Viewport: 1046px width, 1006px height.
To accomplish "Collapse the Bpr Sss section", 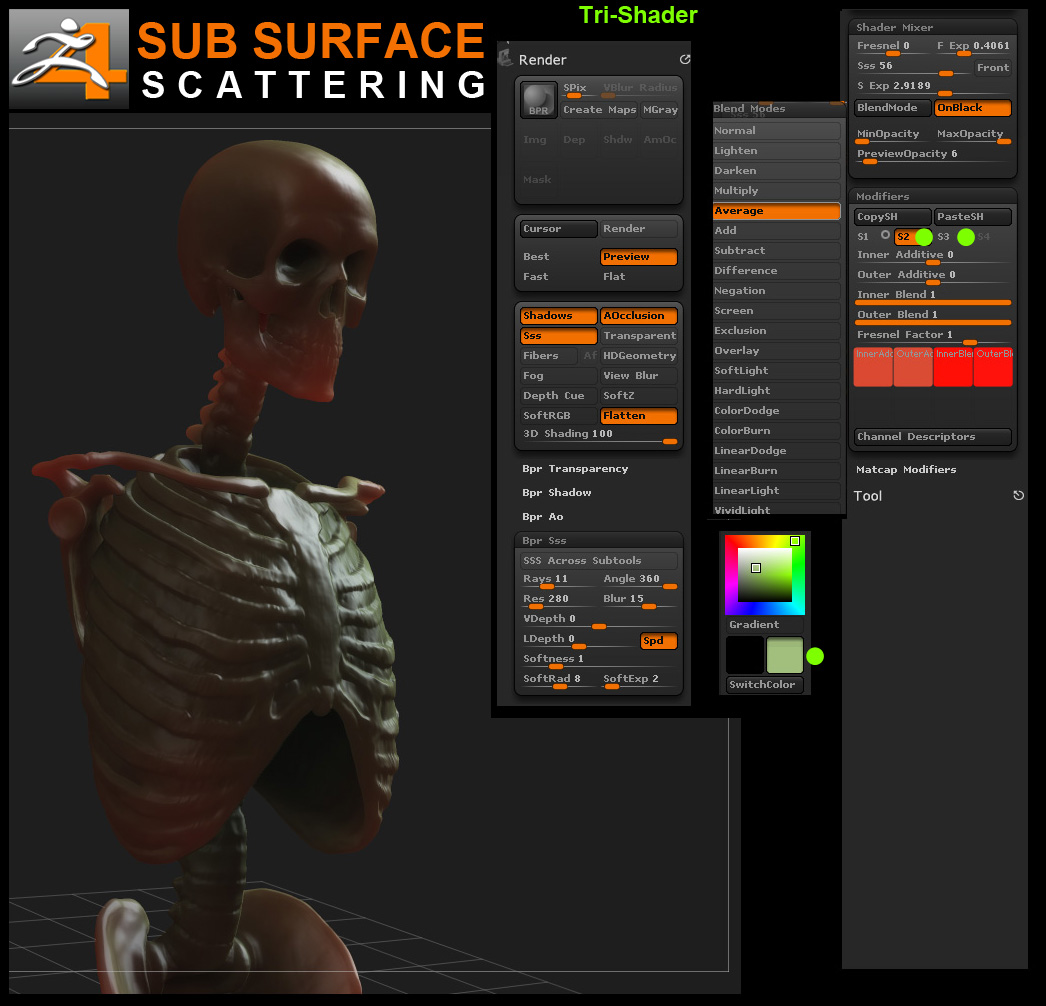I will pyautogui.click(x=544, y=540).
